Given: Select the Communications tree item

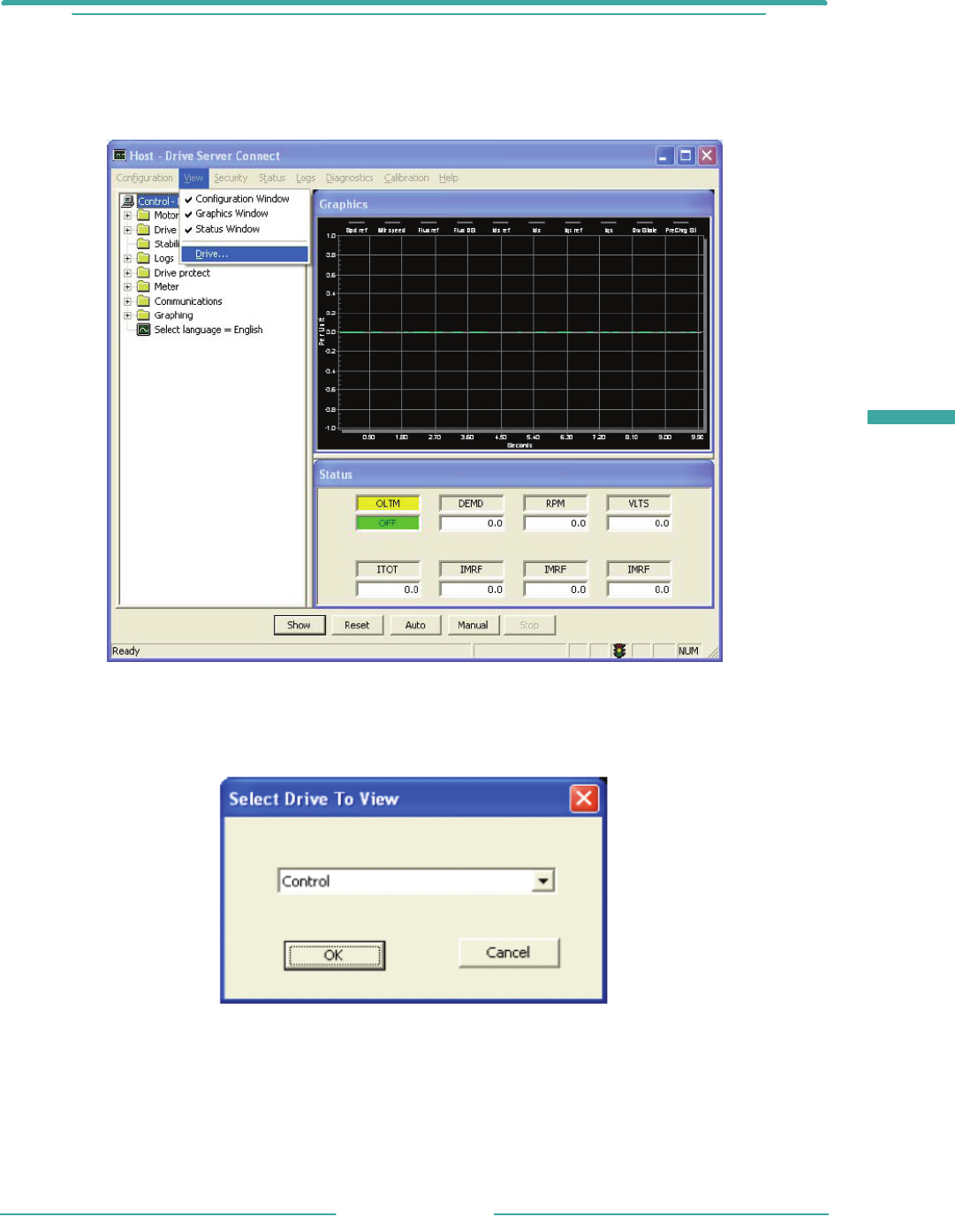Looking at the screenshot, I should point(188,301).
